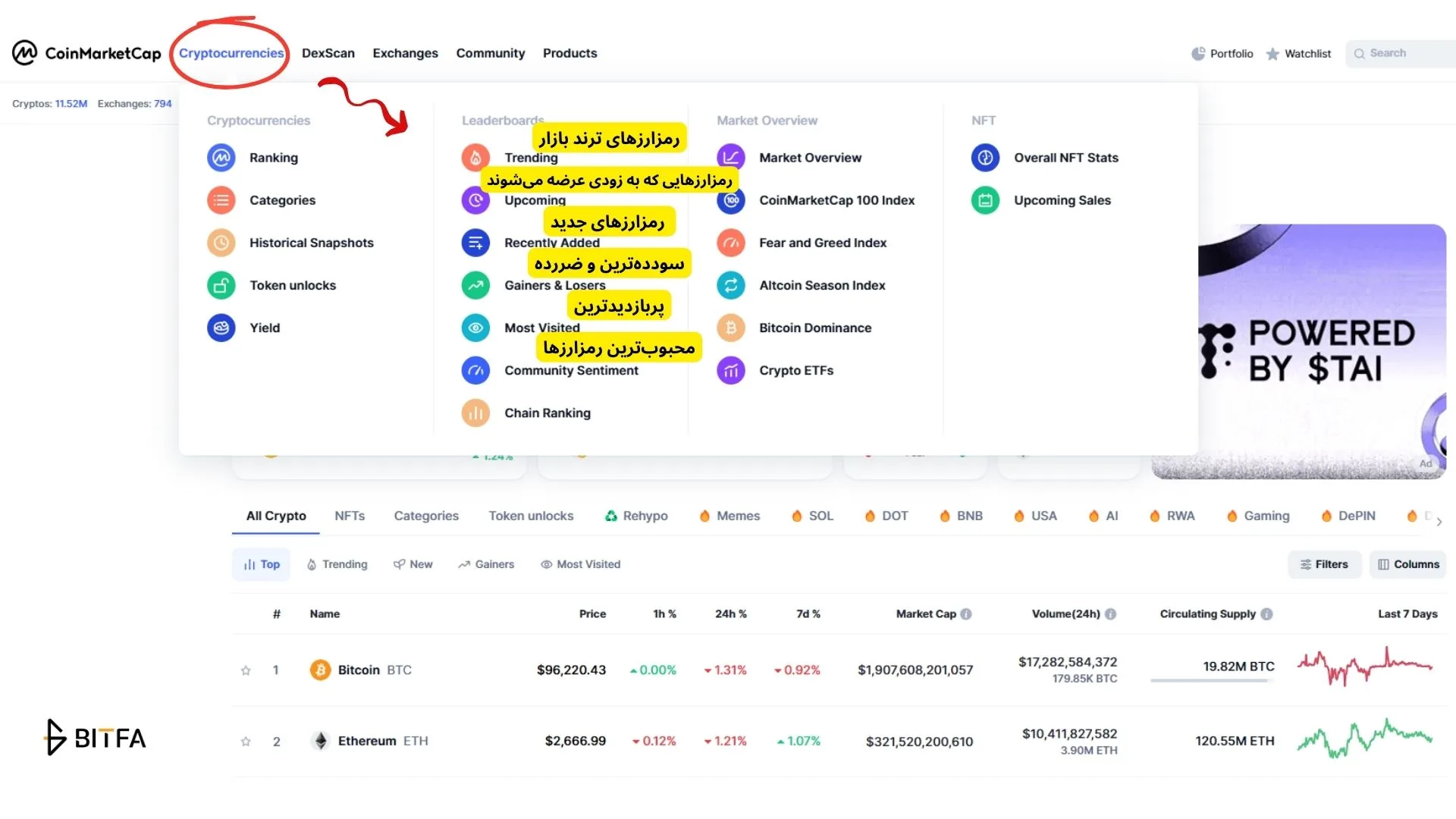Click the Token unlocks padlock icon in dropdown
This screenshot has width=1456, height=819.
(221, 285)
